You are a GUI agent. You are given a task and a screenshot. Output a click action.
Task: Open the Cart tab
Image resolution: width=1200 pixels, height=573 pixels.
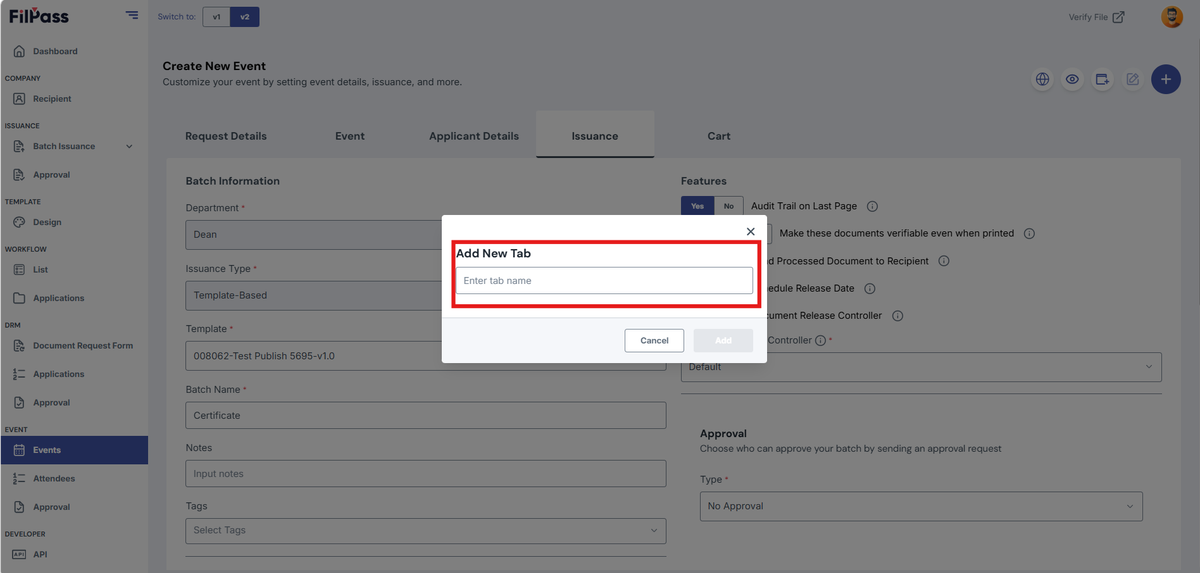click(719, 136)
